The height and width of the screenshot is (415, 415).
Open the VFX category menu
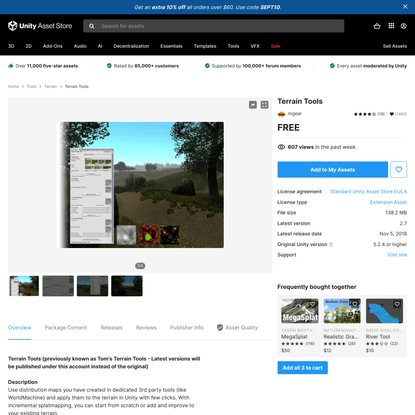click(255, 46)
